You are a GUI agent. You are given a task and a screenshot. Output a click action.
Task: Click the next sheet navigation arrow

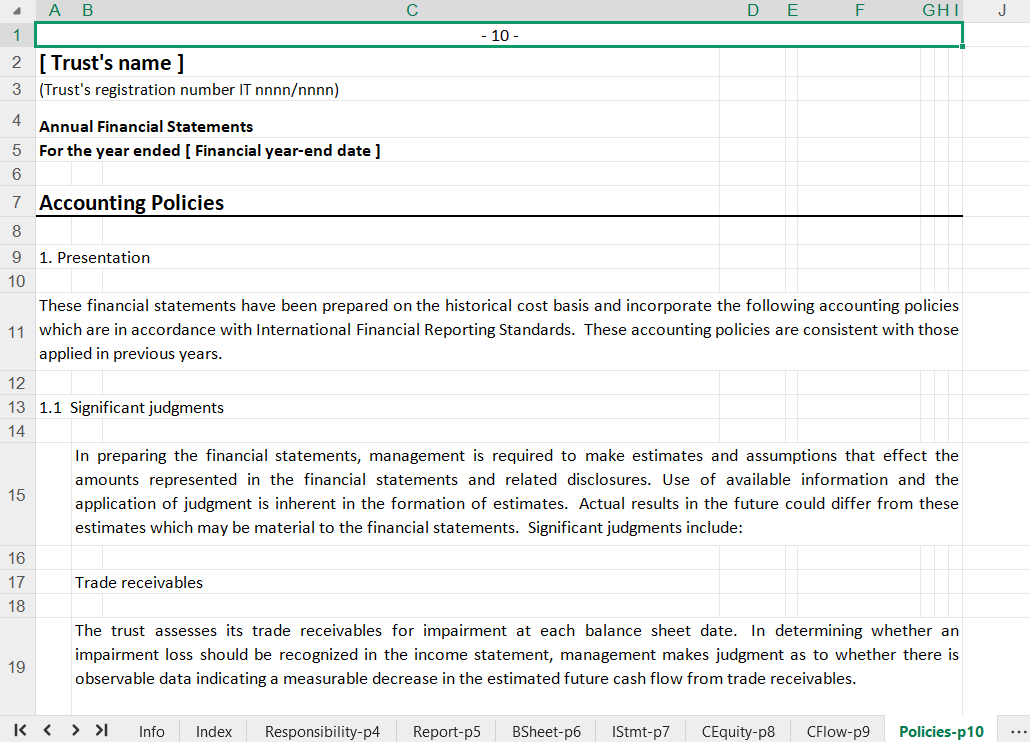point(75,731)
